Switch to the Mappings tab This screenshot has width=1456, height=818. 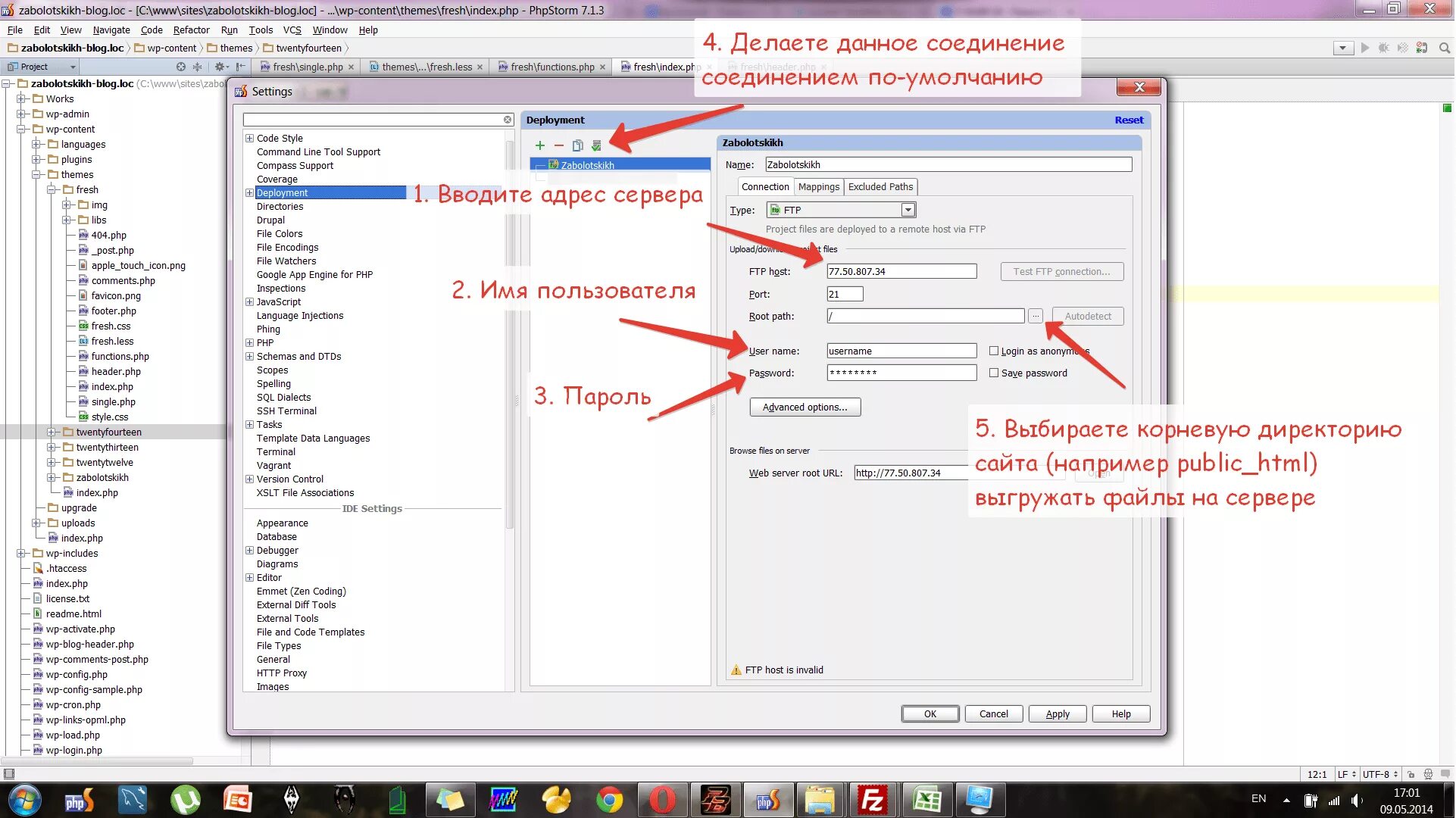click(819, 187)
